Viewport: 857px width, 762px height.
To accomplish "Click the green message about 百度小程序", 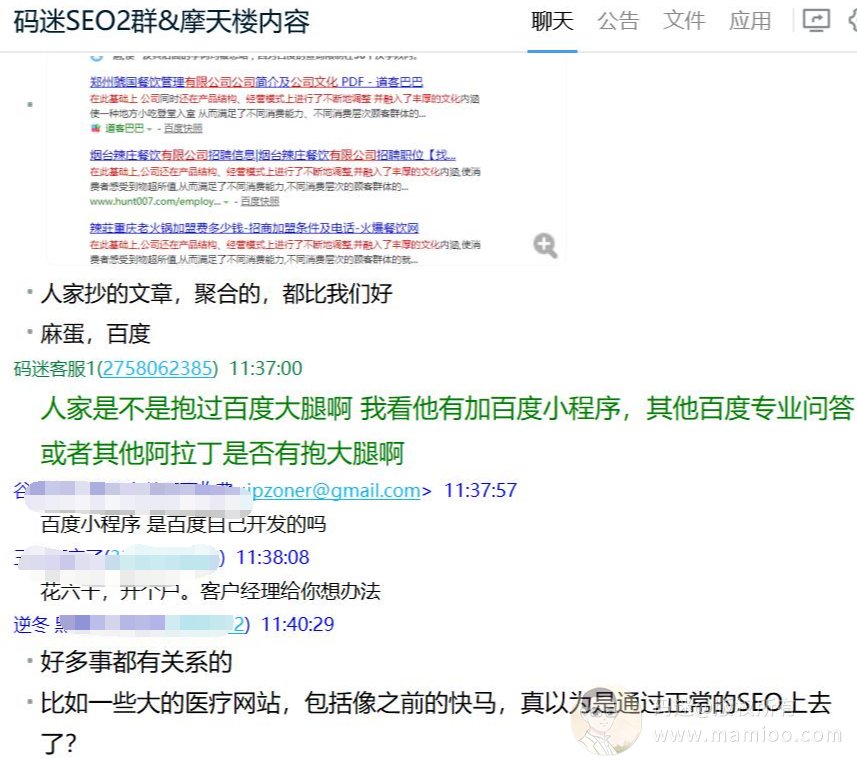I will tap(446, 430).
